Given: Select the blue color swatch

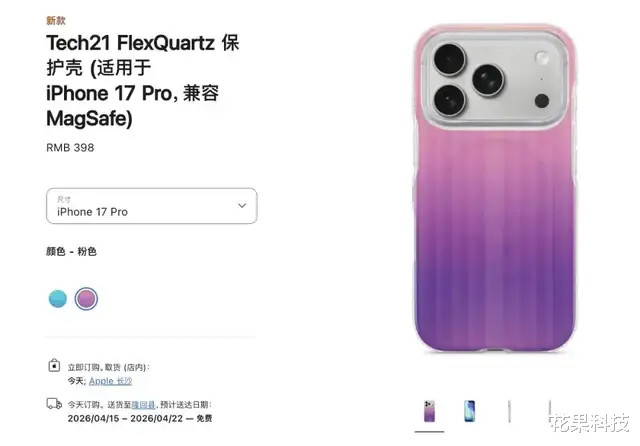Looking at the screenshot, I should click(58, 299).
